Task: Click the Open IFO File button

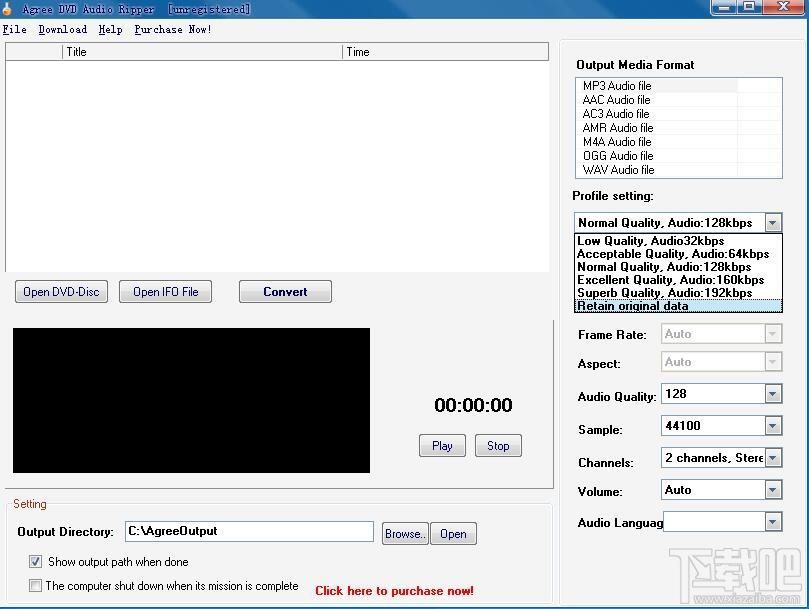Action: pyautogui.click(x=166, y=292)
